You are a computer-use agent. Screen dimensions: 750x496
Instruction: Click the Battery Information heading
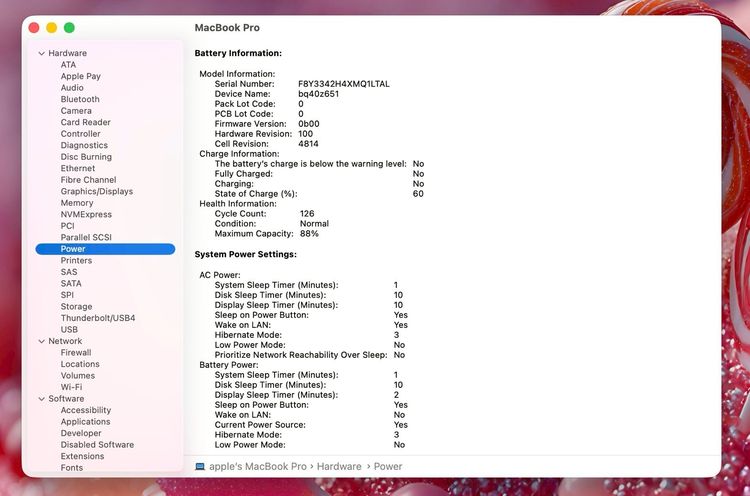click(x=238, y=53)
